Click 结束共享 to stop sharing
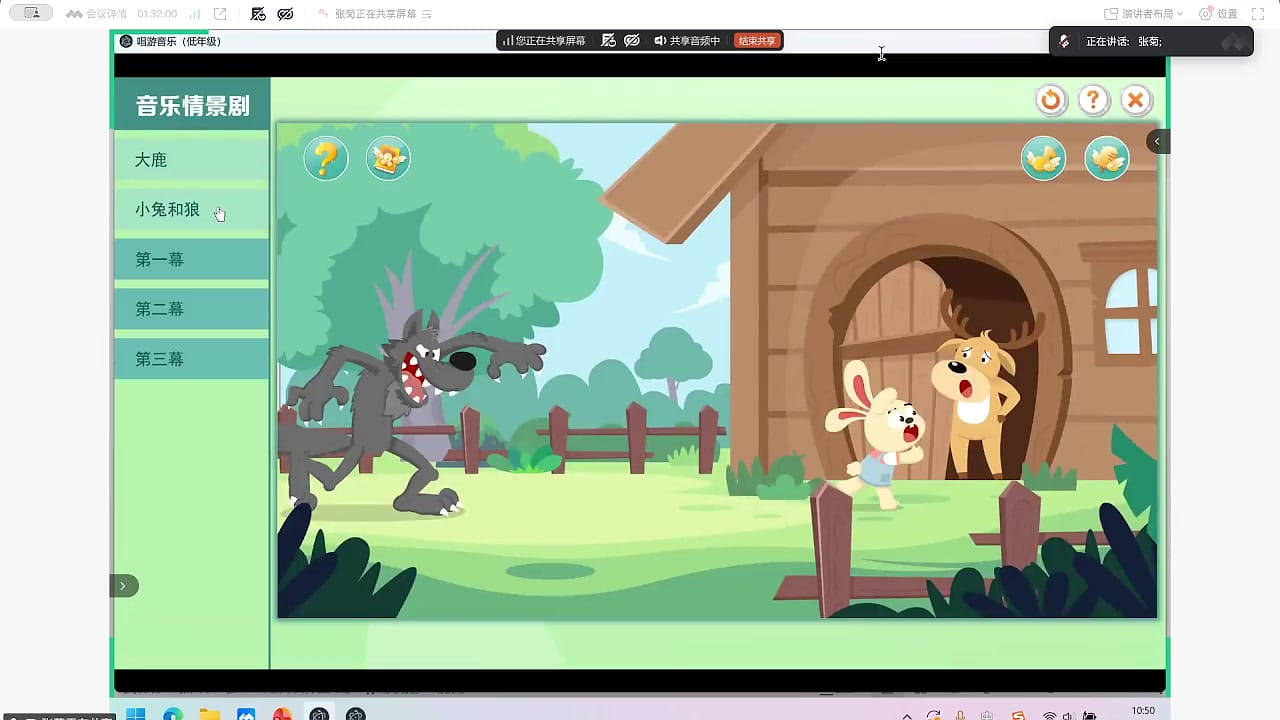1280x720 pixels. coord(757,41)
